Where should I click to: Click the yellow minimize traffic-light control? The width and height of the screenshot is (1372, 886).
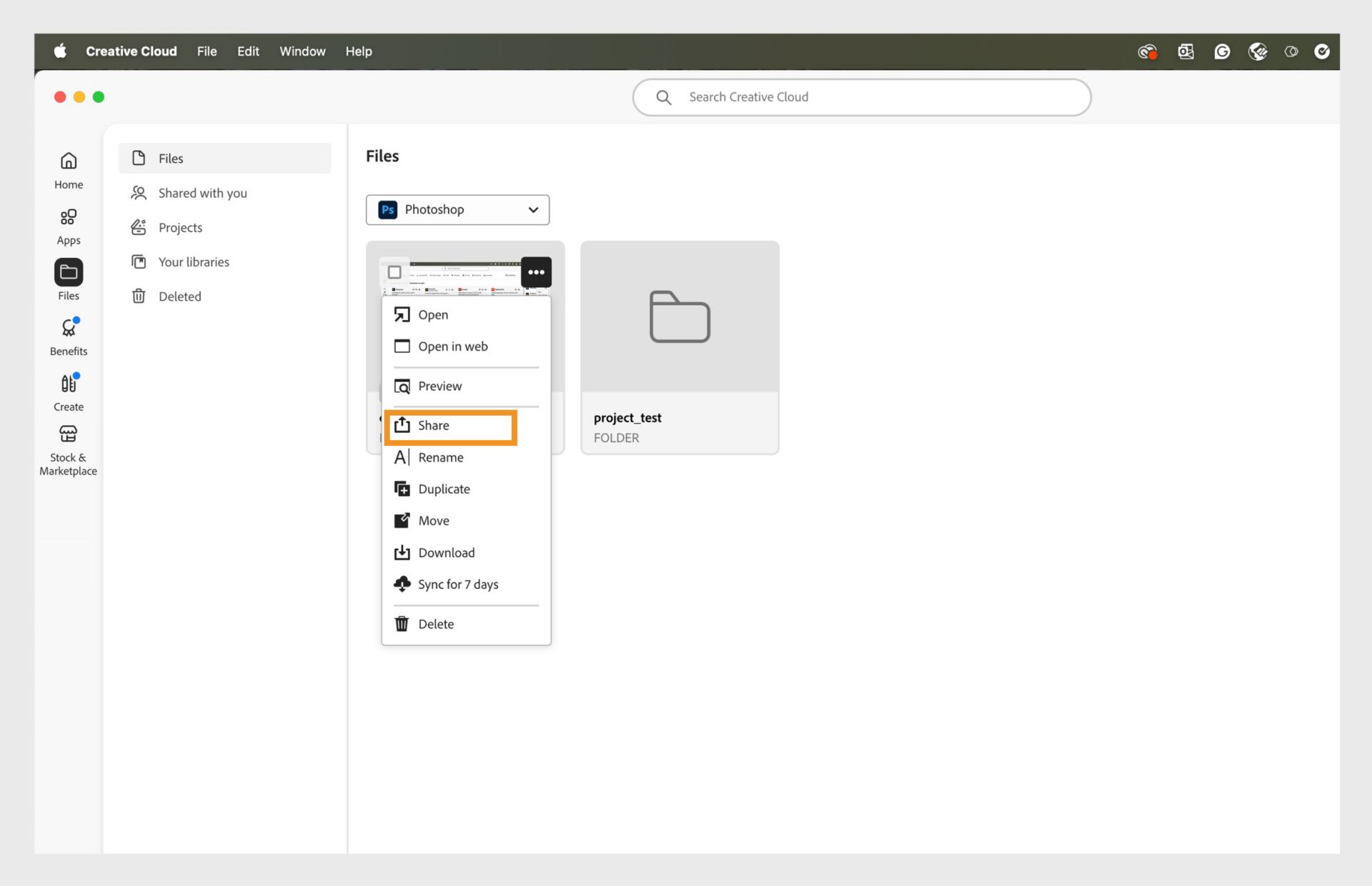79,96
